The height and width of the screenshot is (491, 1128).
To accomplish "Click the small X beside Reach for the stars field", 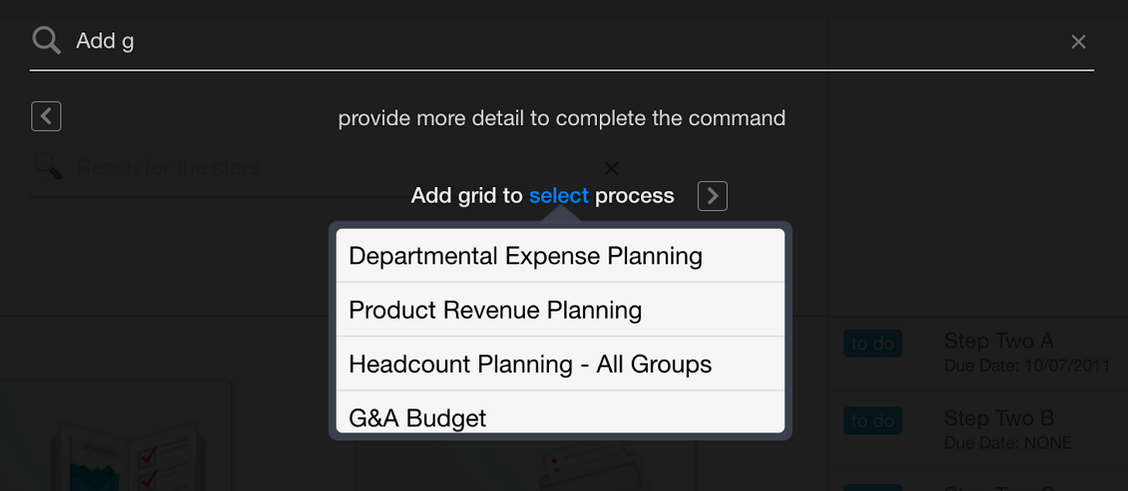I will [x=611, y=168].
